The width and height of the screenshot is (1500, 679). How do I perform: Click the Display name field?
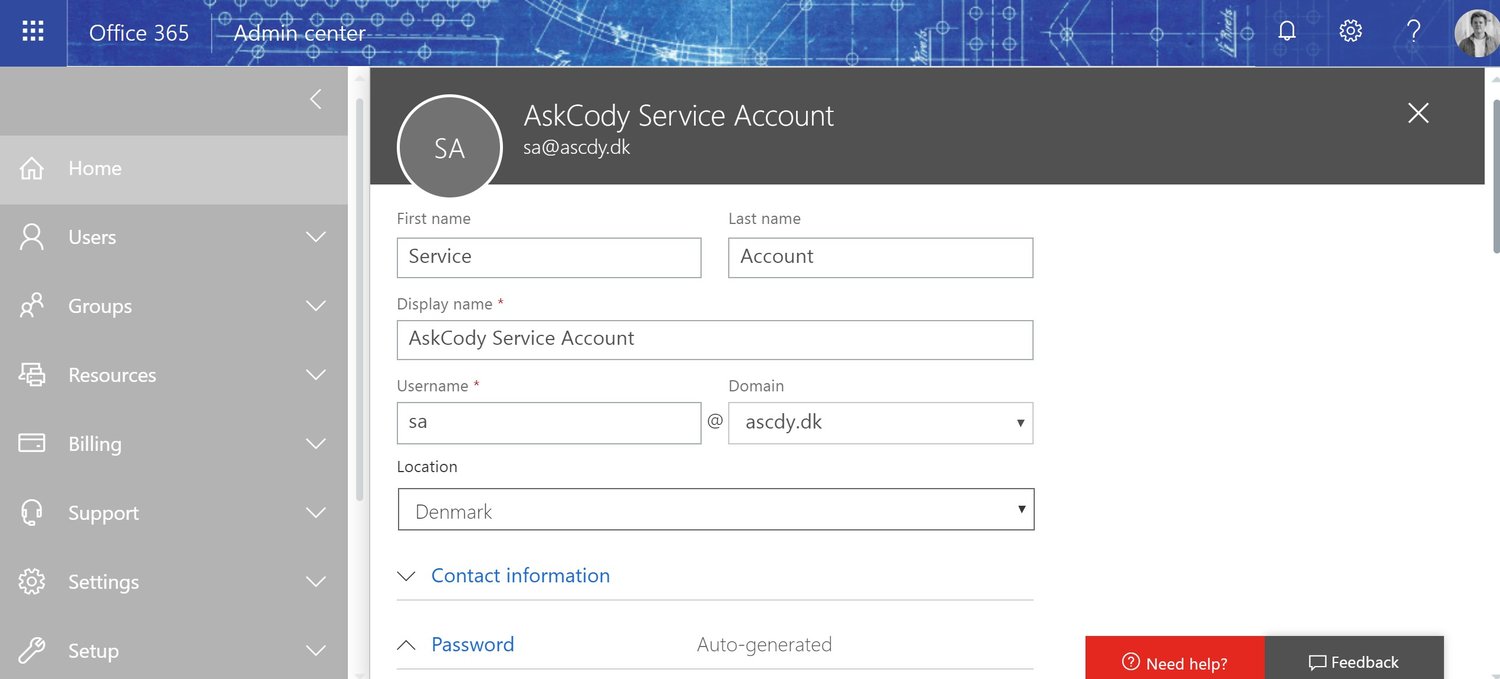[x=715, y=339]
